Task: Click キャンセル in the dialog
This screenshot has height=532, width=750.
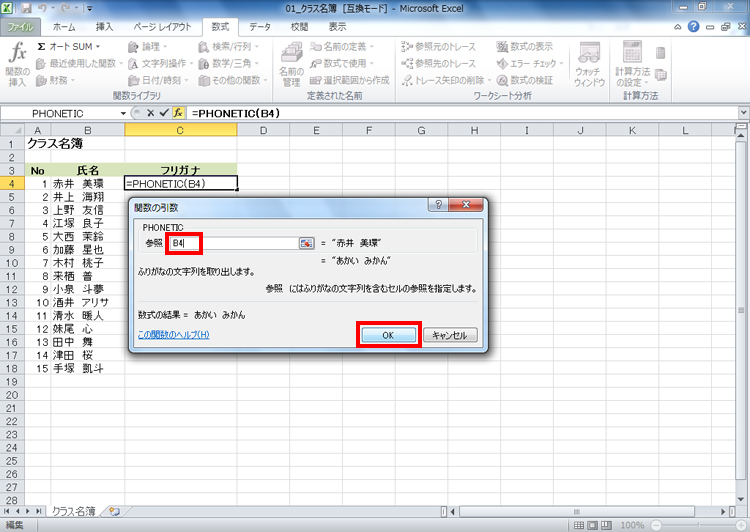Action: 450,335
